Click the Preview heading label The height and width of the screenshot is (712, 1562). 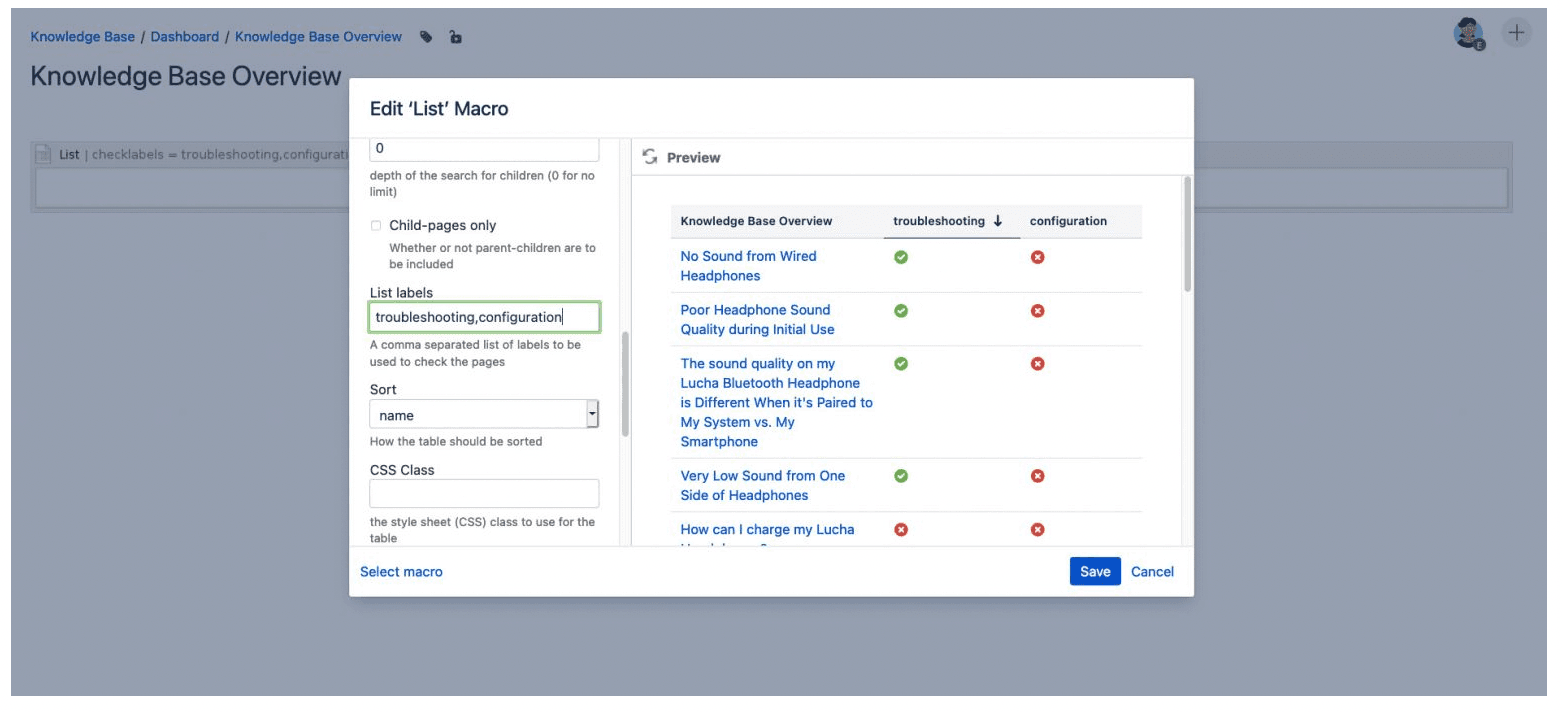693,158
